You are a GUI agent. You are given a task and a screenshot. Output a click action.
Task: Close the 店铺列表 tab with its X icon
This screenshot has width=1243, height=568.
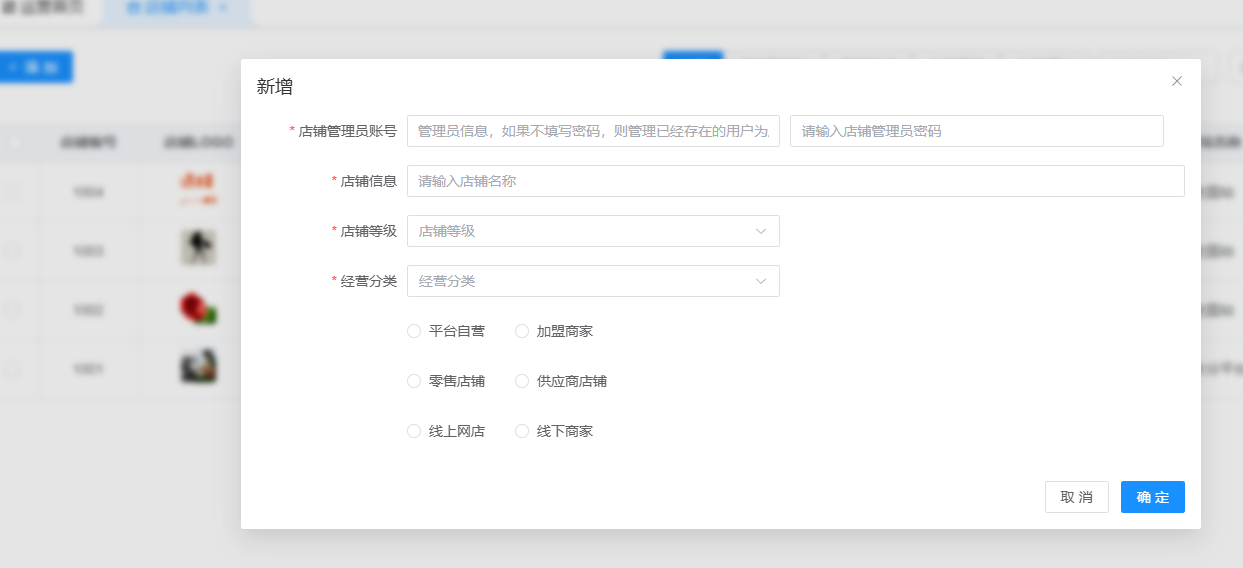pos(222,7)
